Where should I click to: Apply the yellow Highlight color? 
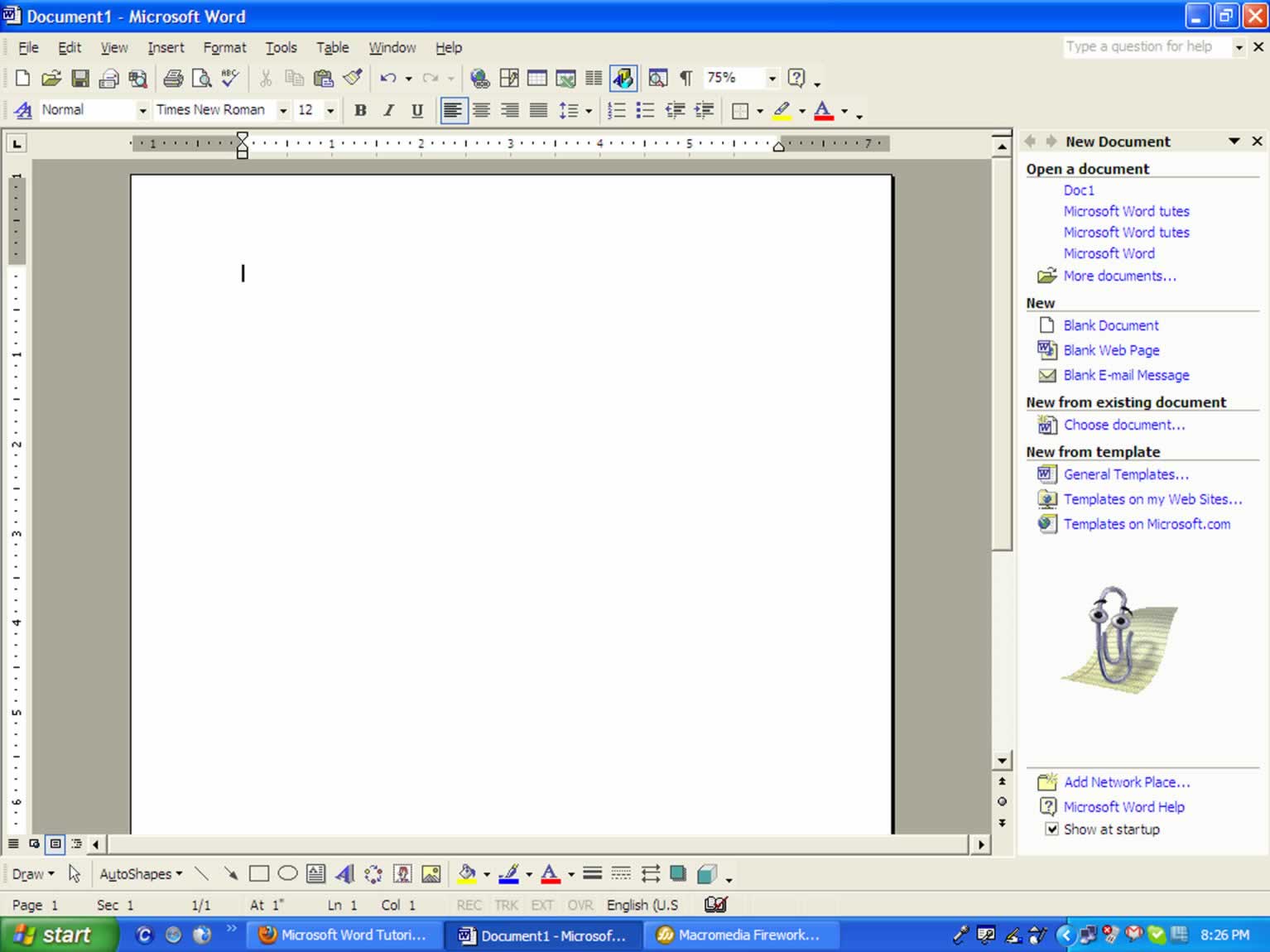tap(782, 110)
